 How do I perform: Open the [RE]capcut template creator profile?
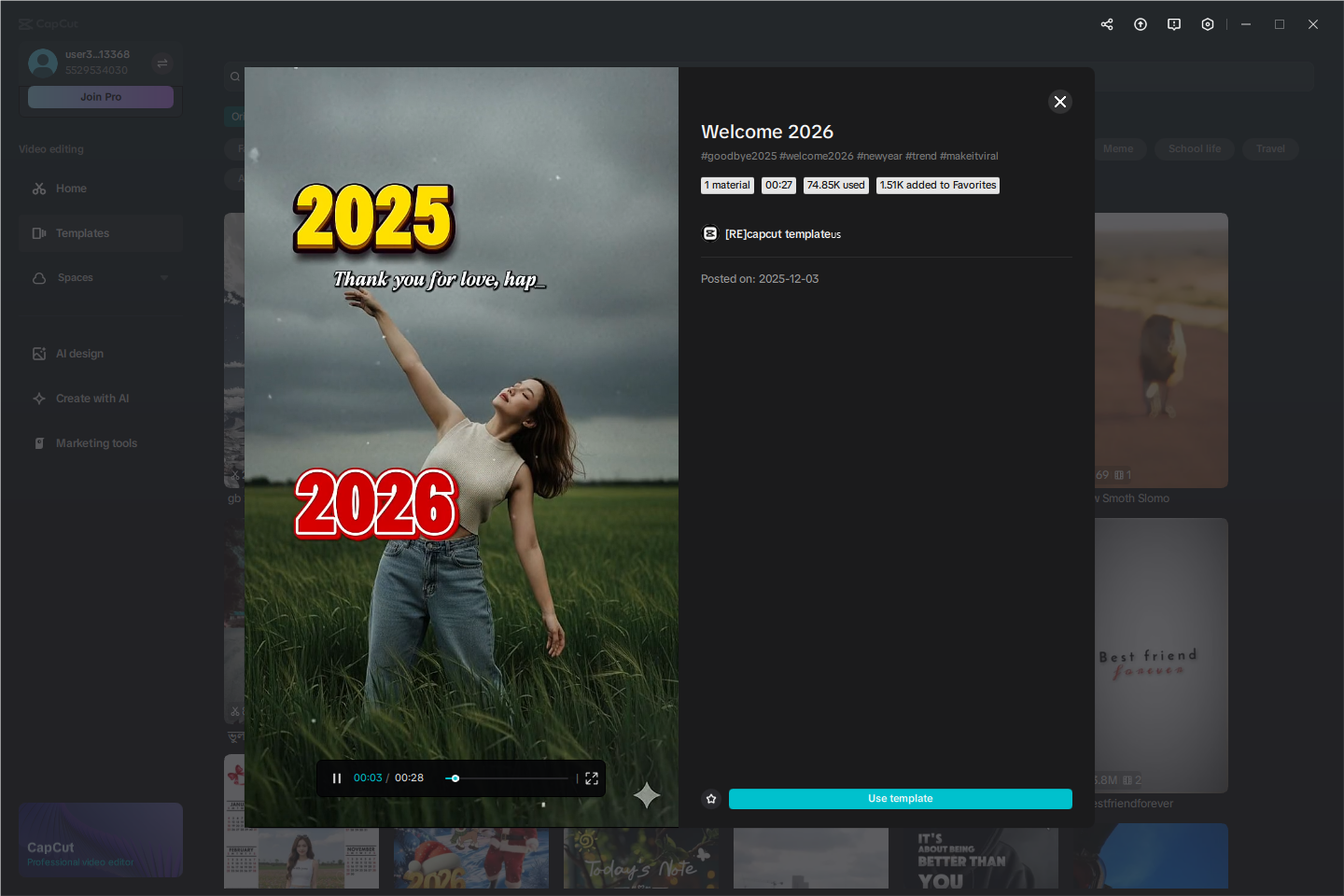(x=782, y=234)
